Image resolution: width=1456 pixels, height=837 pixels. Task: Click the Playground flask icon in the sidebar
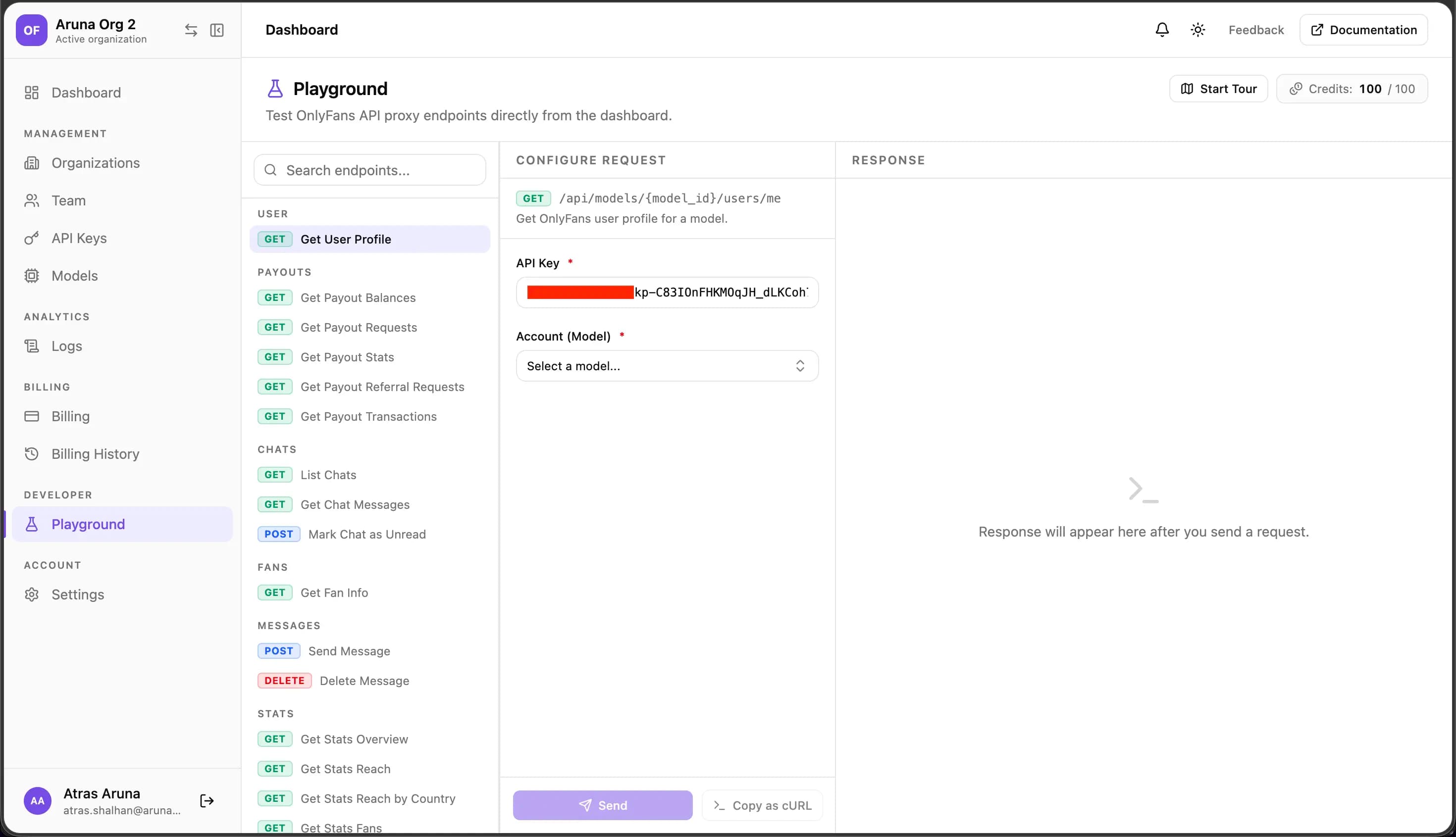(32, 524)
